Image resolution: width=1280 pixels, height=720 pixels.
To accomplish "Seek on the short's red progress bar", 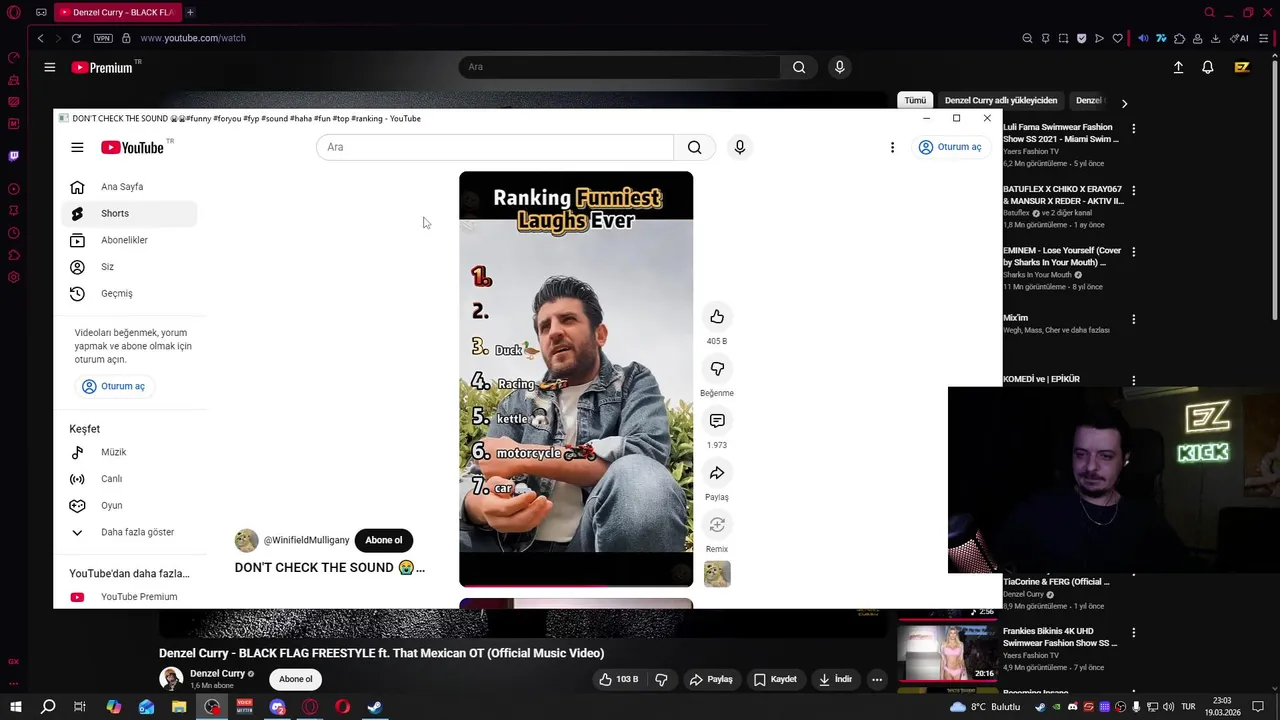I will pyautogui.click(x=576, y=586).
